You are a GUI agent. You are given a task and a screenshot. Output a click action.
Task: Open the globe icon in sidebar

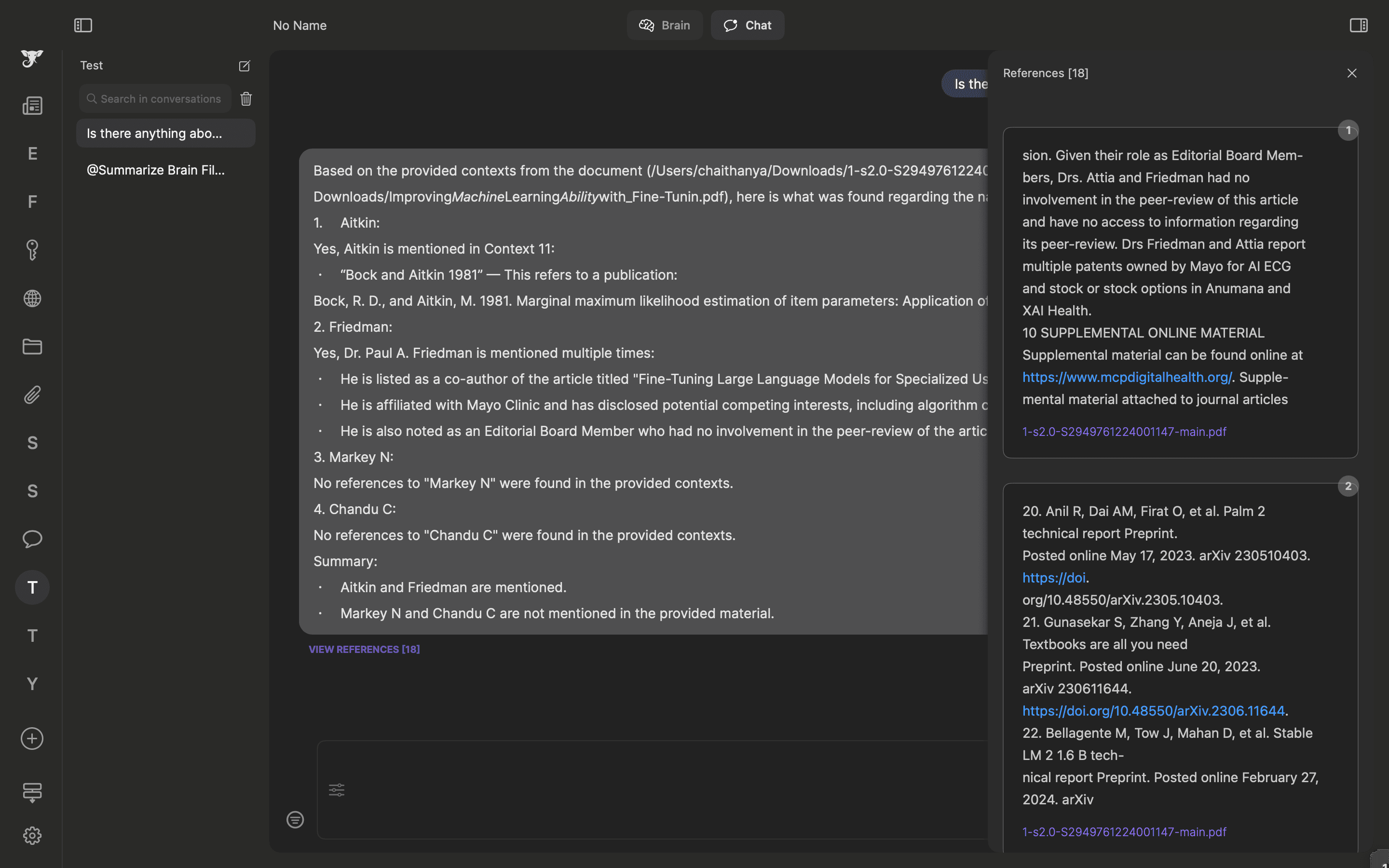32,298
